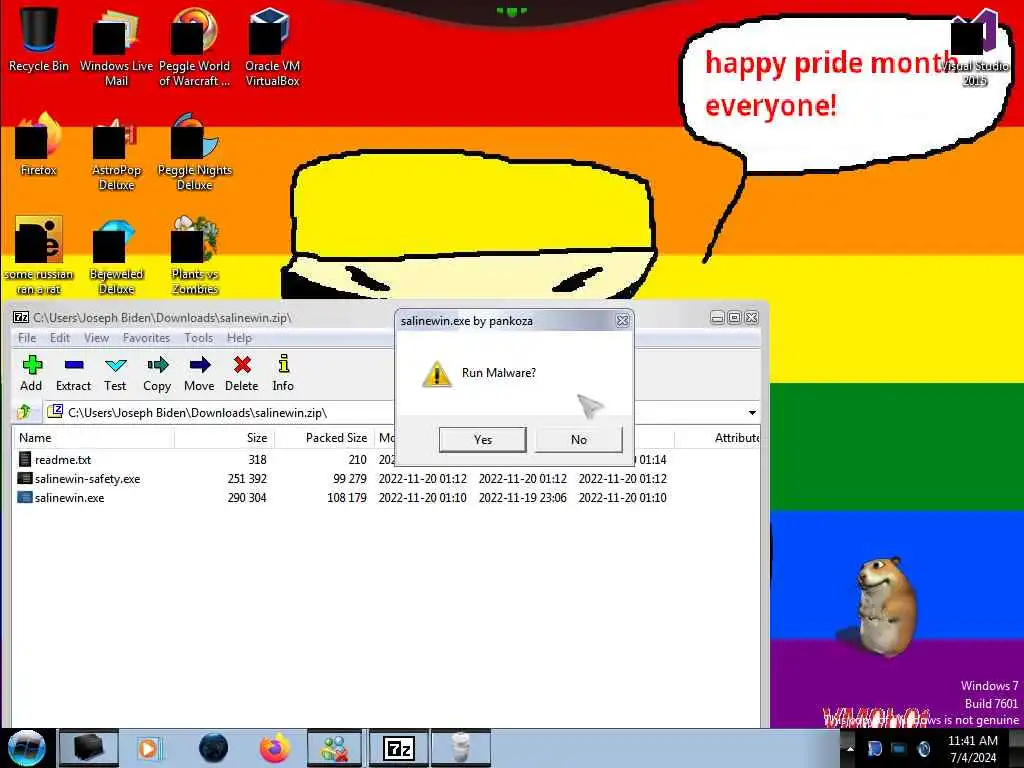
Task: Select the Firefox desktop icon
Action: (x=39, y=144)
